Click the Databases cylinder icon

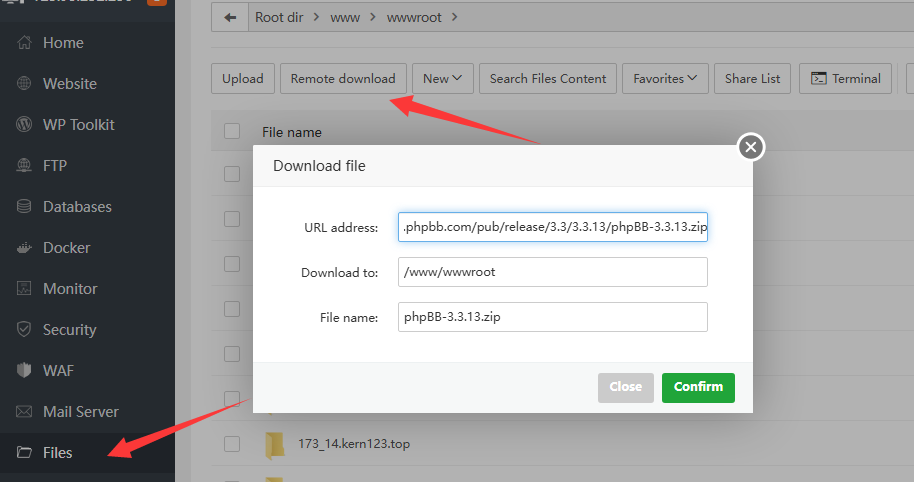click(x=24, y=206)
